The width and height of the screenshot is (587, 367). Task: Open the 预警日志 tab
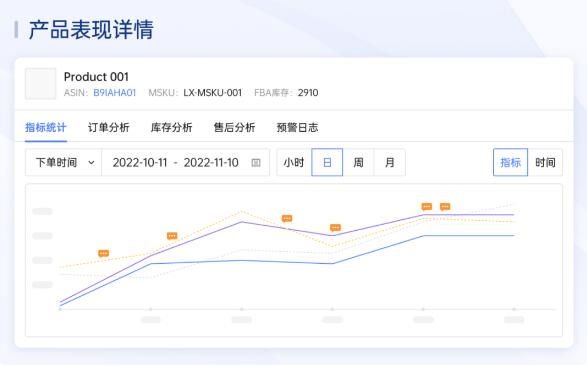click(297, 128)
